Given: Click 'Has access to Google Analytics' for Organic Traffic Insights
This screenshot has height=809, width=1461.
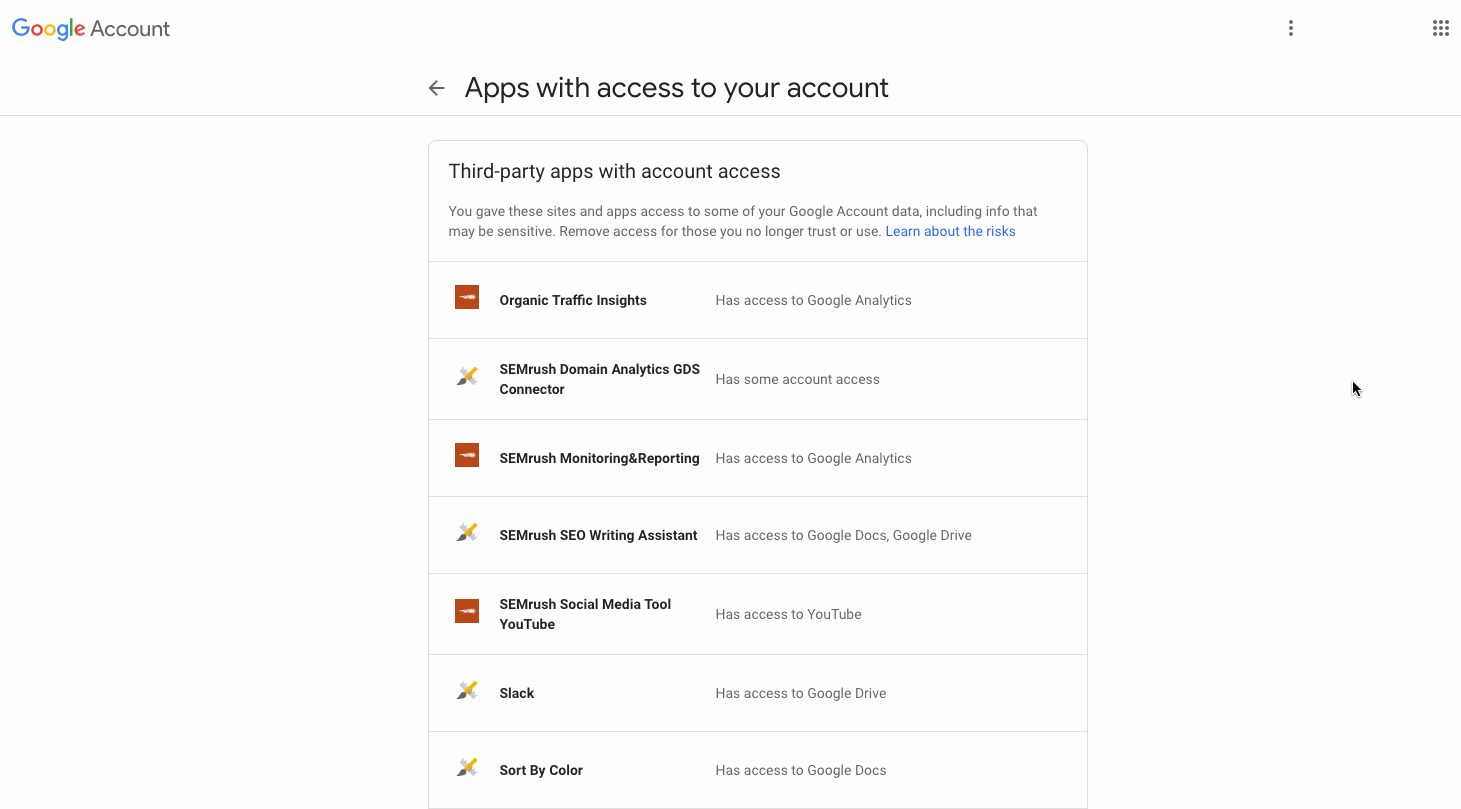Looking at the screenshot, I should pos(813,300).
